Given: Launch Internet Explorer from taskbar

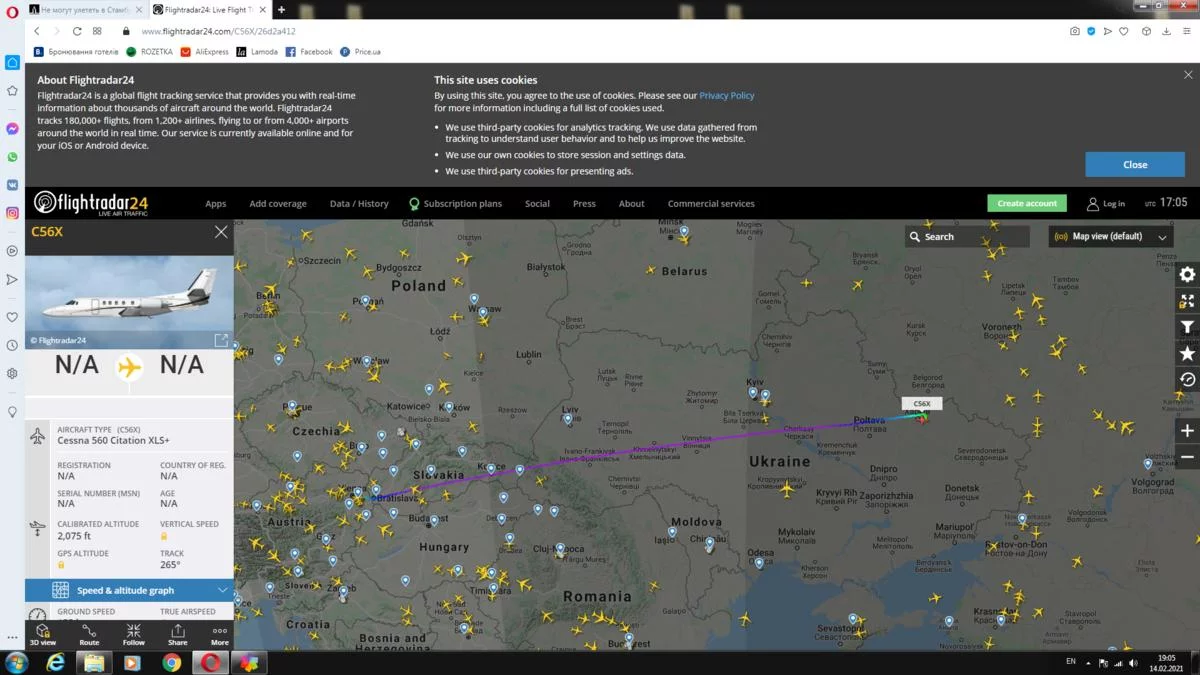Looking at the screenshot, I should point(55,662).
